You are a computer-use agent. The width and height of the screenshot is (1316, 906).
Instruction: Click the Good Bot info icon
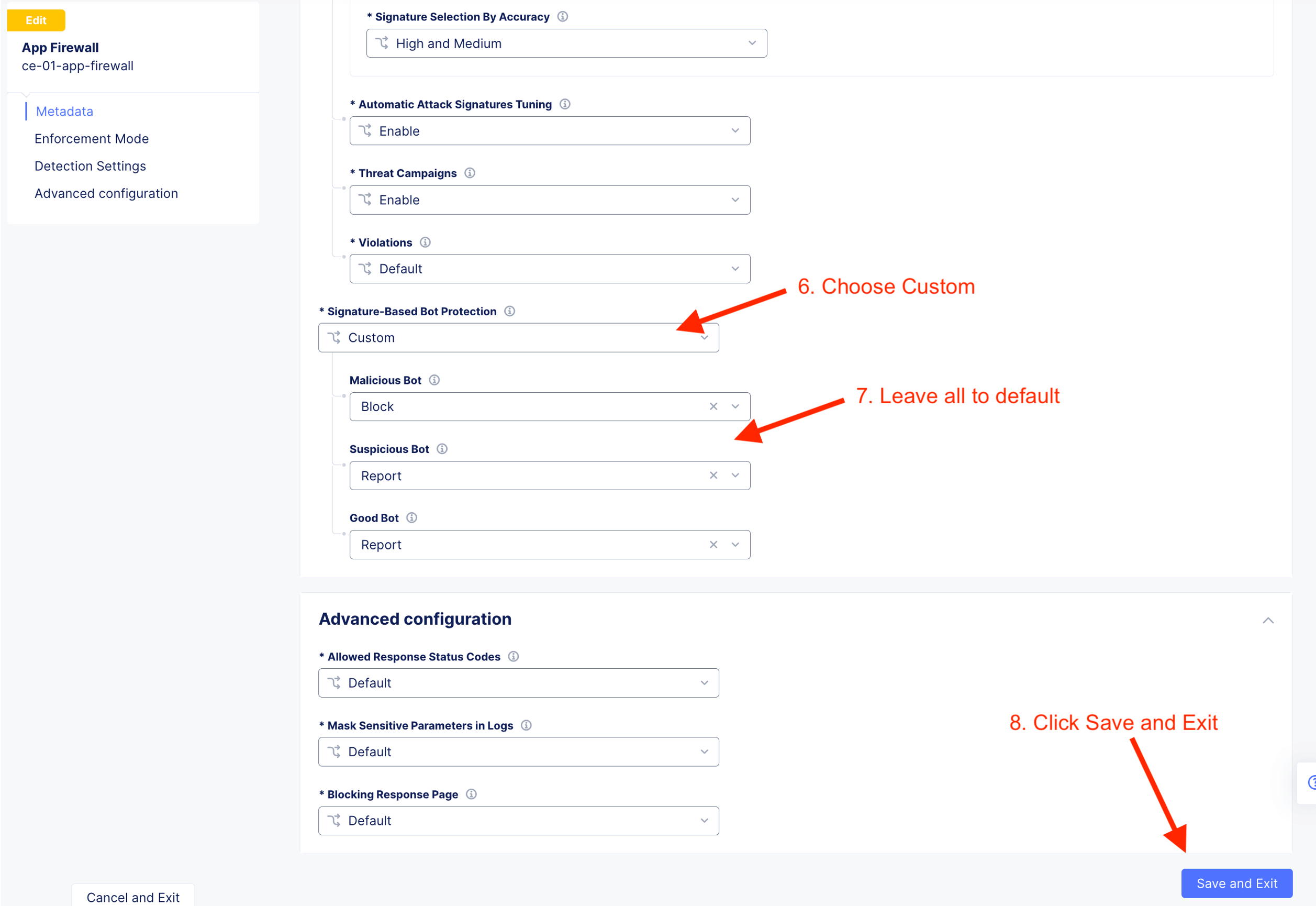pos(412,518)
